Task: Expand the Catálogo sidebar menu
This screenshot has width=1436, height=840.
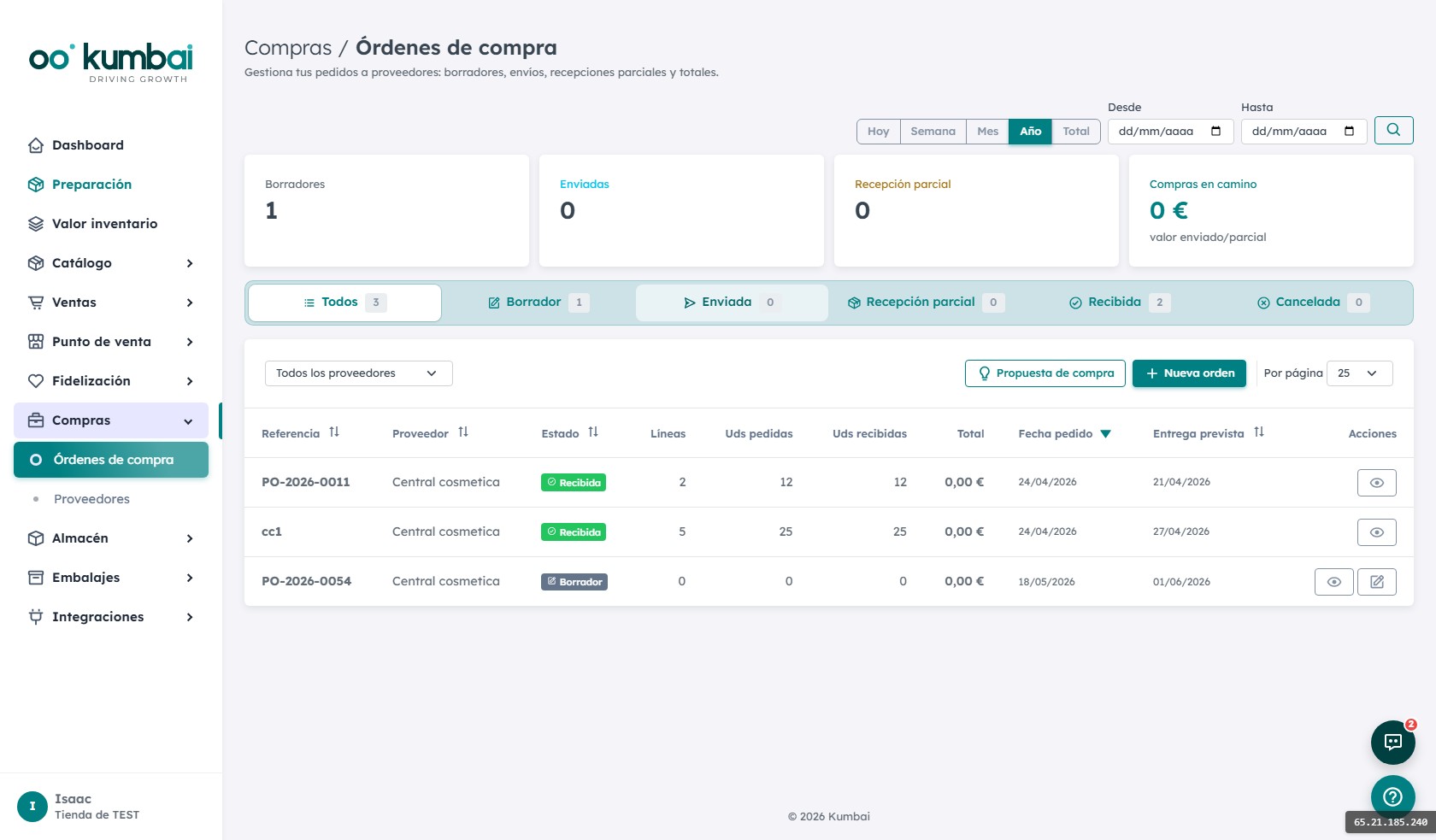Action: click(111, 263)
